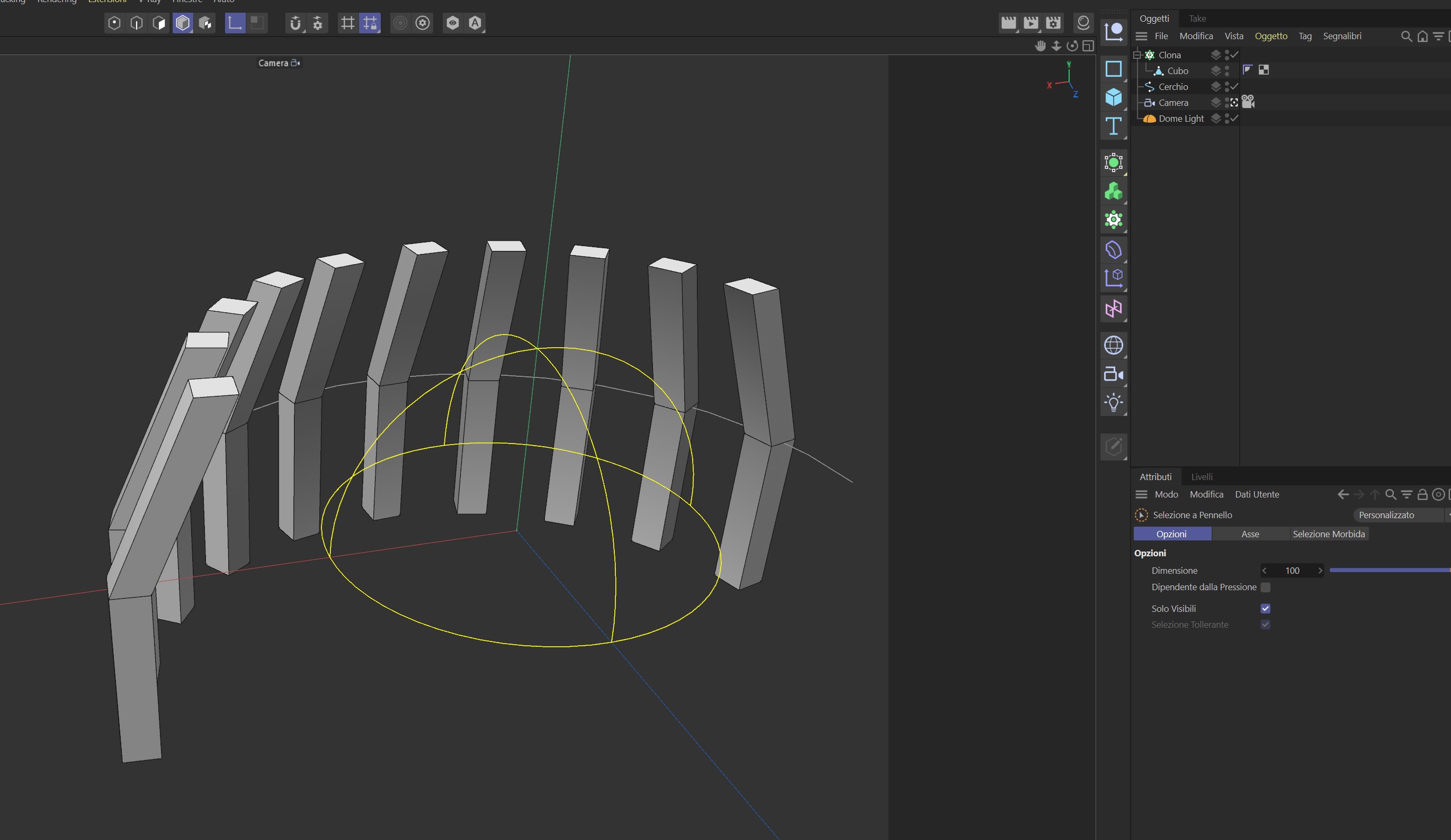Screen dimensions: 1451x840
Task: Toggle Solo Visibili checkbox
Action: tap(1265, 609)
